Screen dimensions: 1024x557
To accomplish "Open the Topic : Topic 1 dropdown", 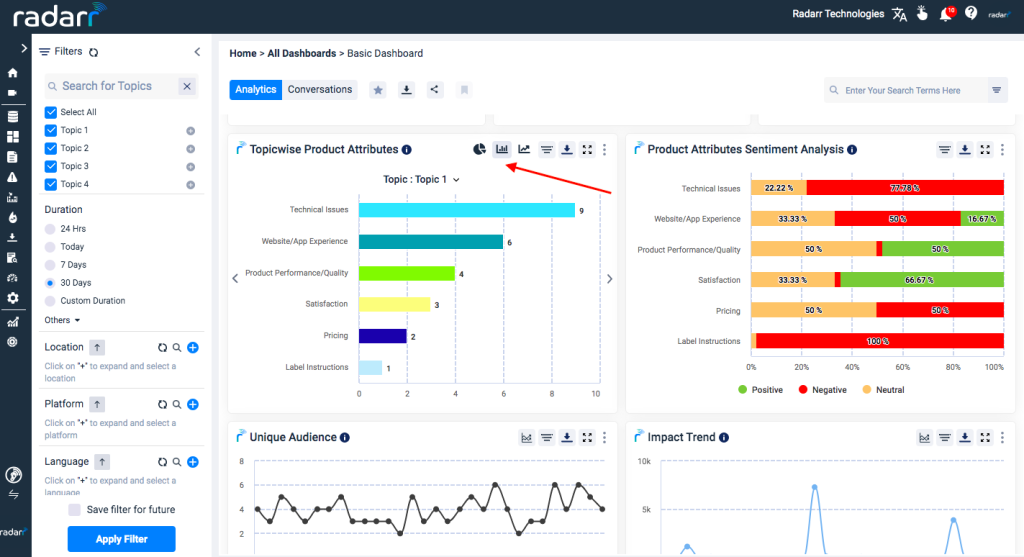I will click(421, 180).
